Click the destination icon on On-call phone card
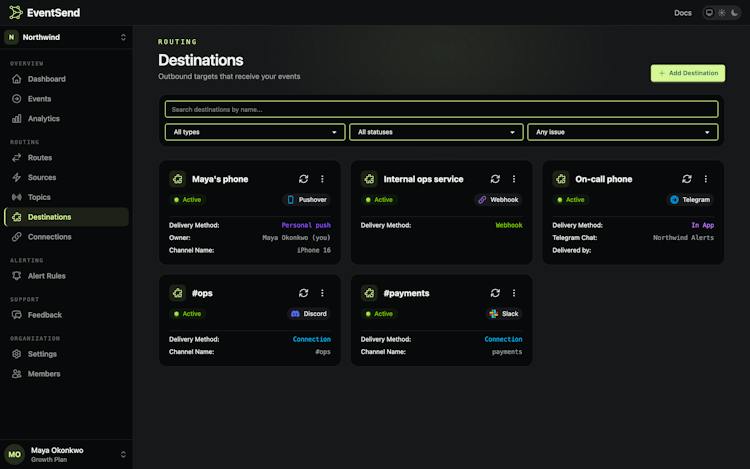Image resolution: width=750 pixels, height=469 pixels. click(561, 179)
